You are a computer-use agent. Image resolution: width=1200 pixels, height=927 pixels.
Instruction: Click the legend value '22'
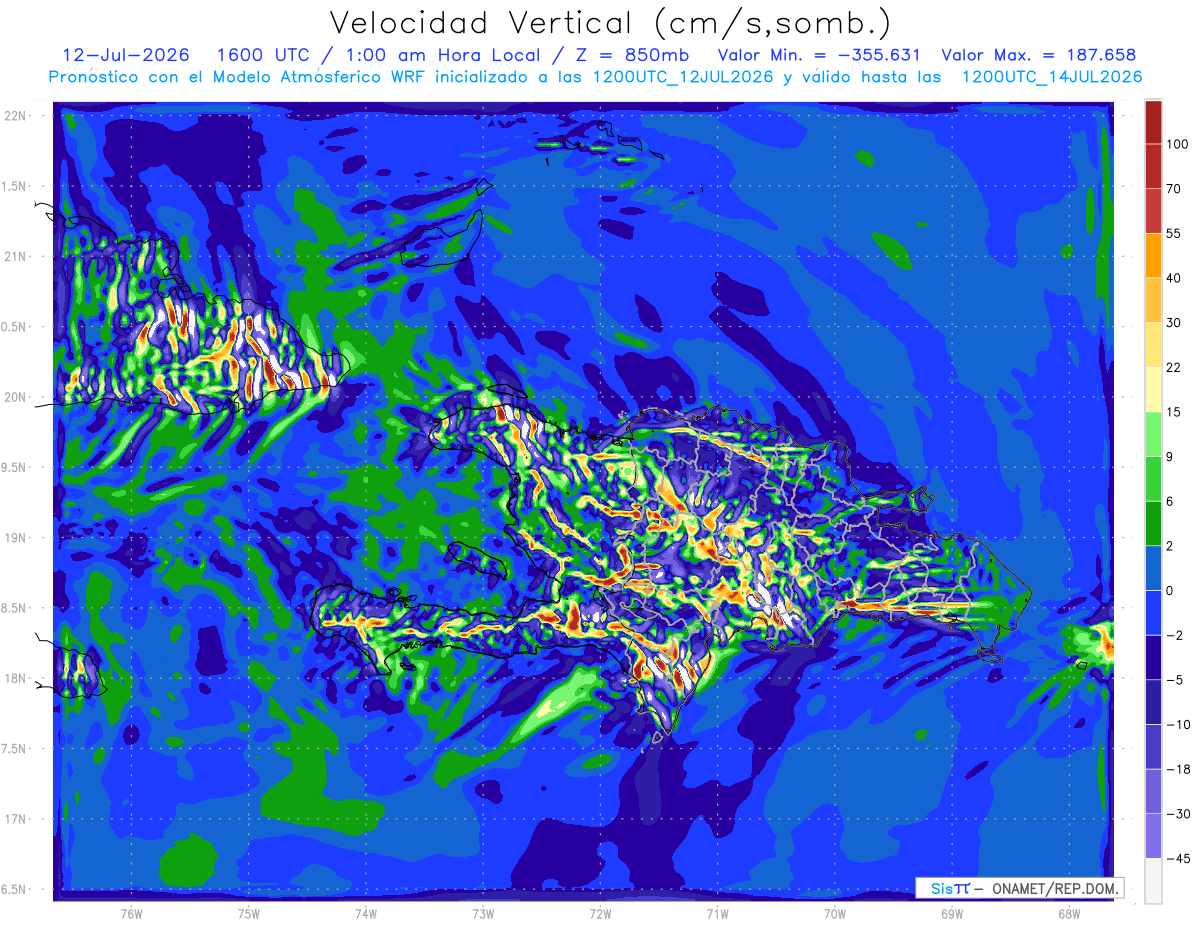tap(1173, 367)
